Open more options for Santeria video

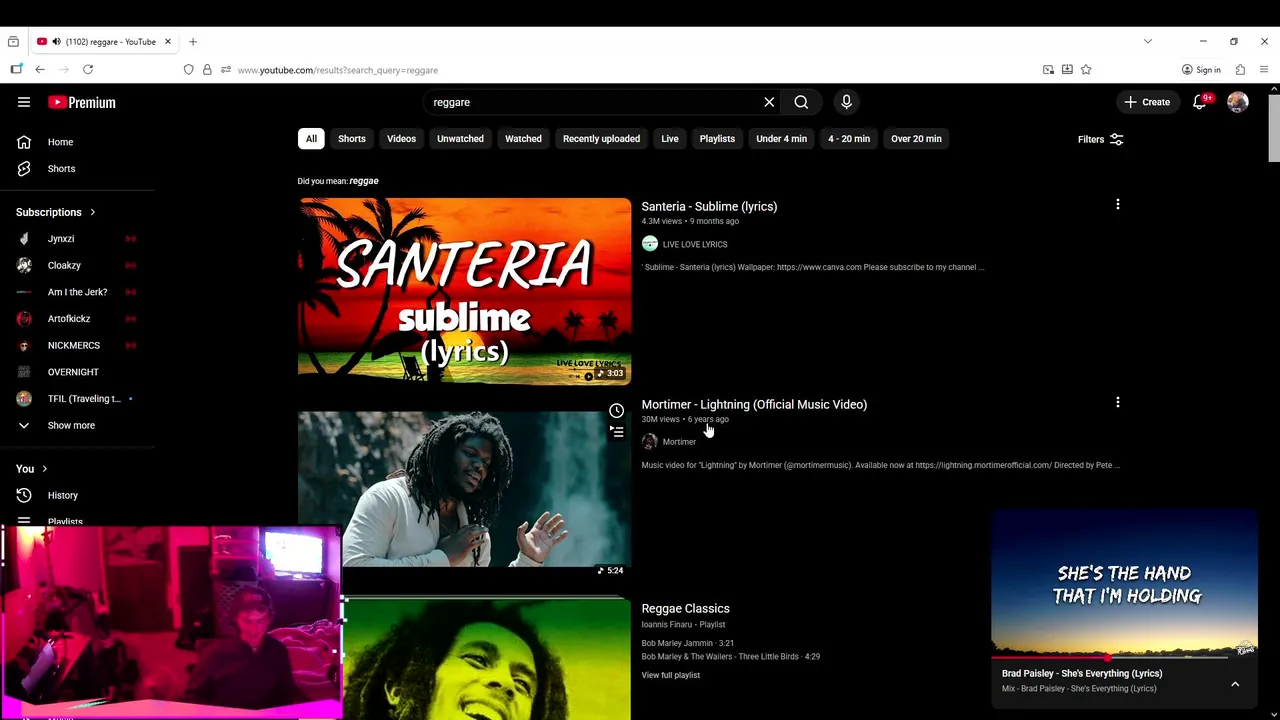pyautogui.click(x=1117, y=205)
